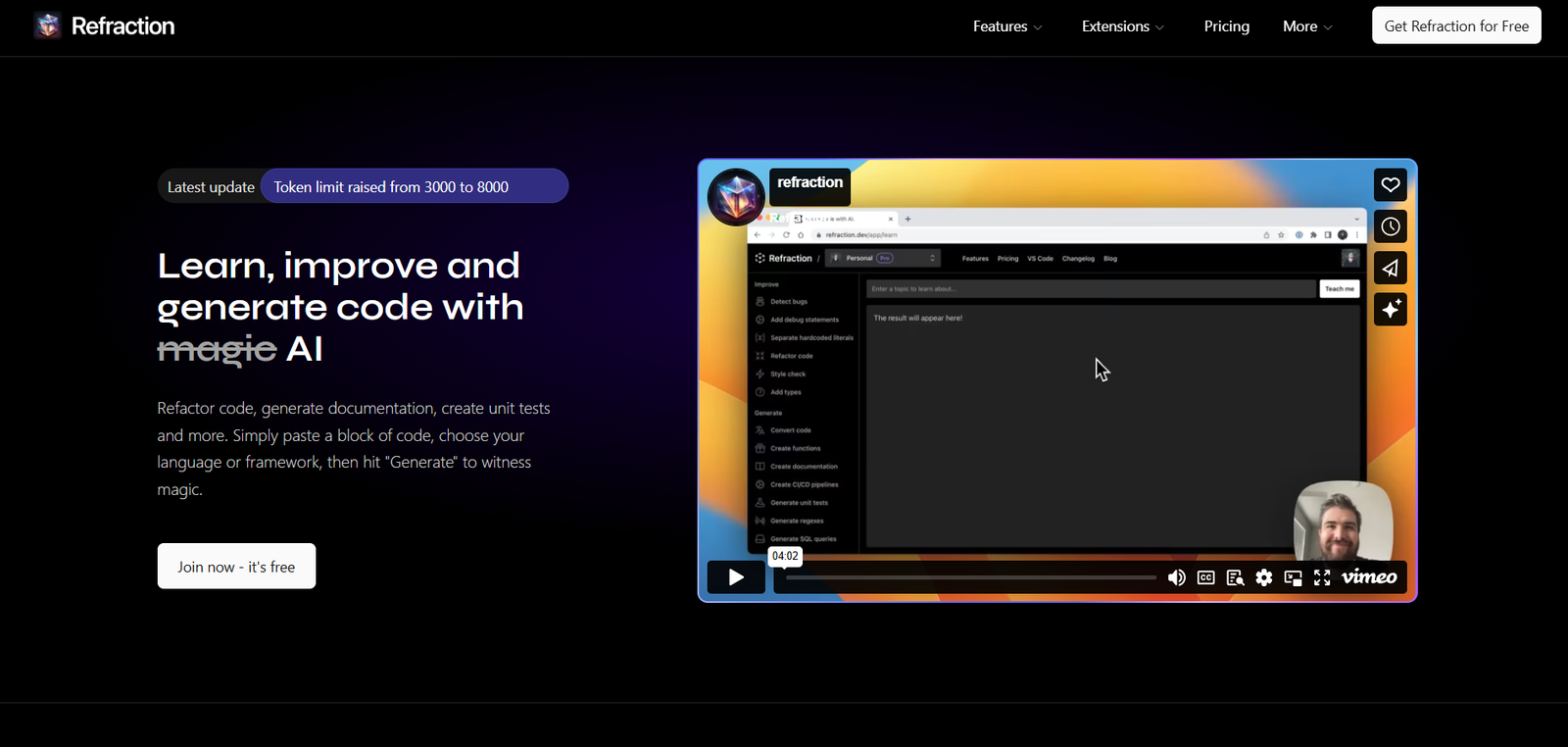
Task: Open the video transcript icon
Action: [x=1235, y=577]
